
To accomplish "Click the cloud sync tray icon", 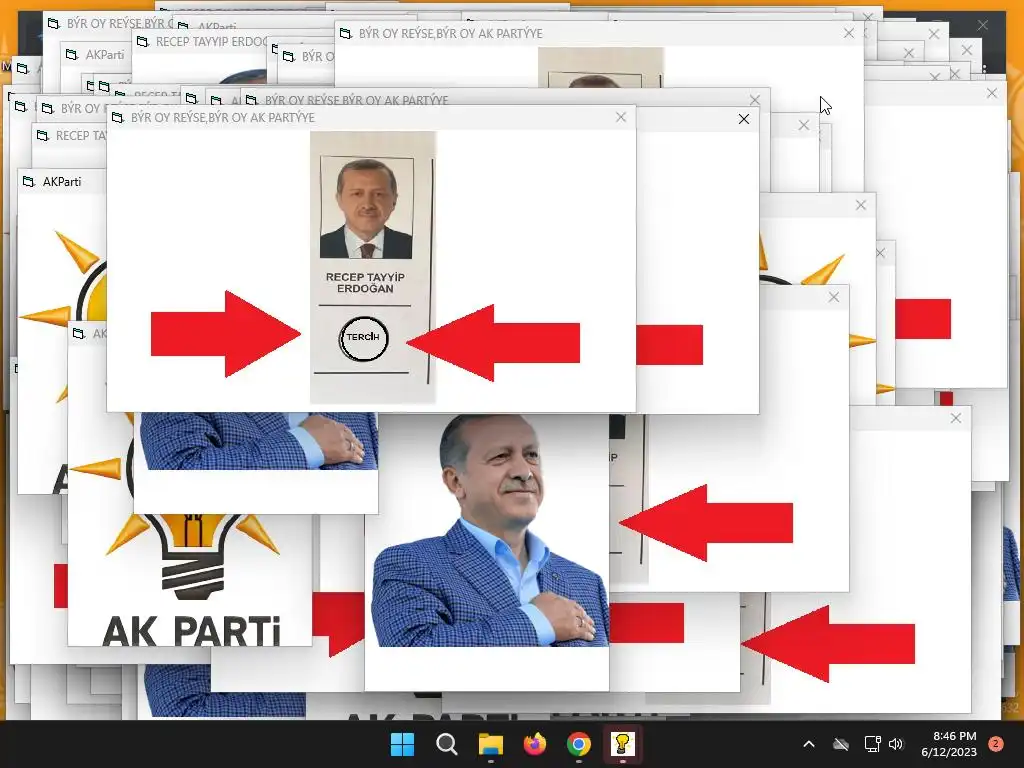I will point(841,744).
